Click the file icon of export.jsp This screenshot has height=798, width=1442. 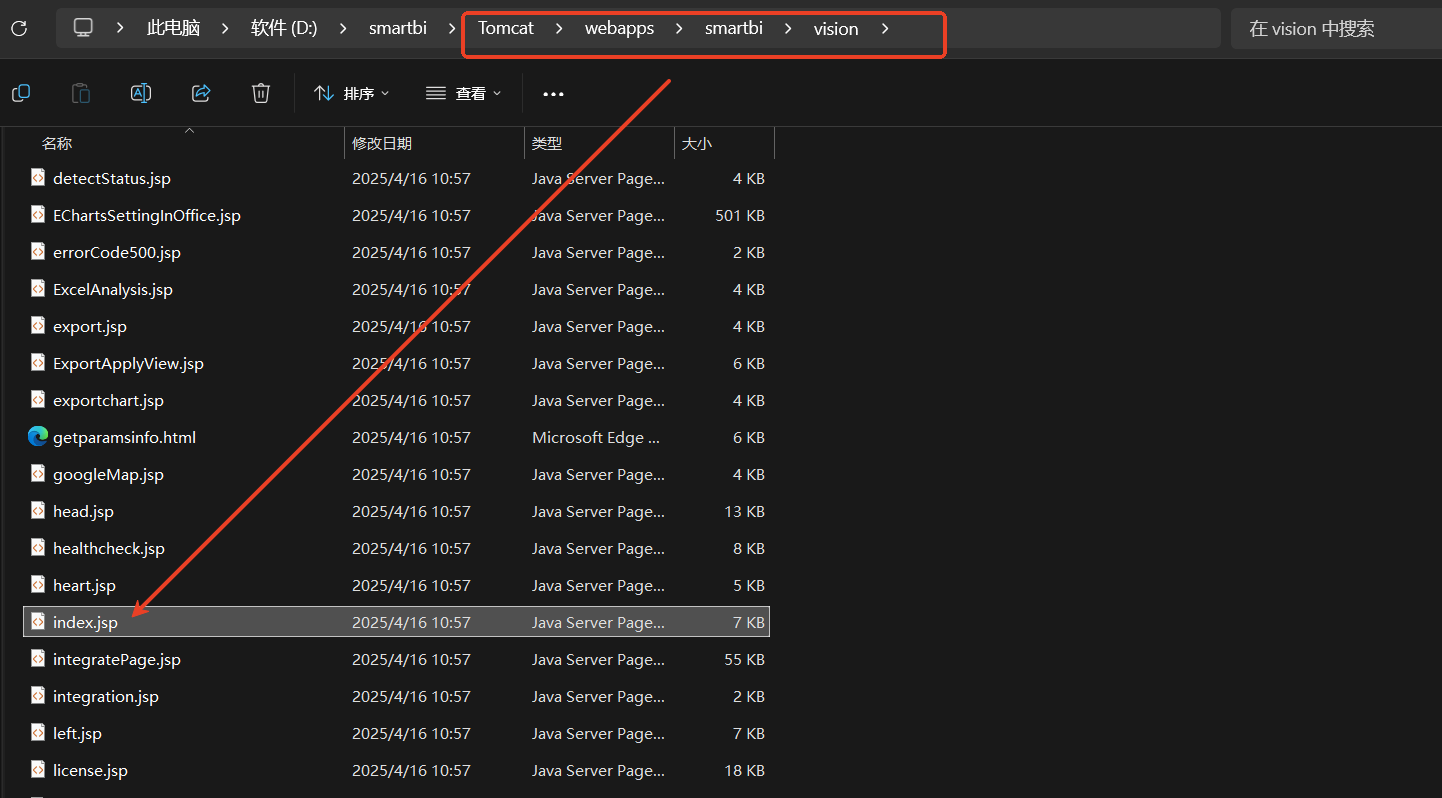tap(38, 326)
